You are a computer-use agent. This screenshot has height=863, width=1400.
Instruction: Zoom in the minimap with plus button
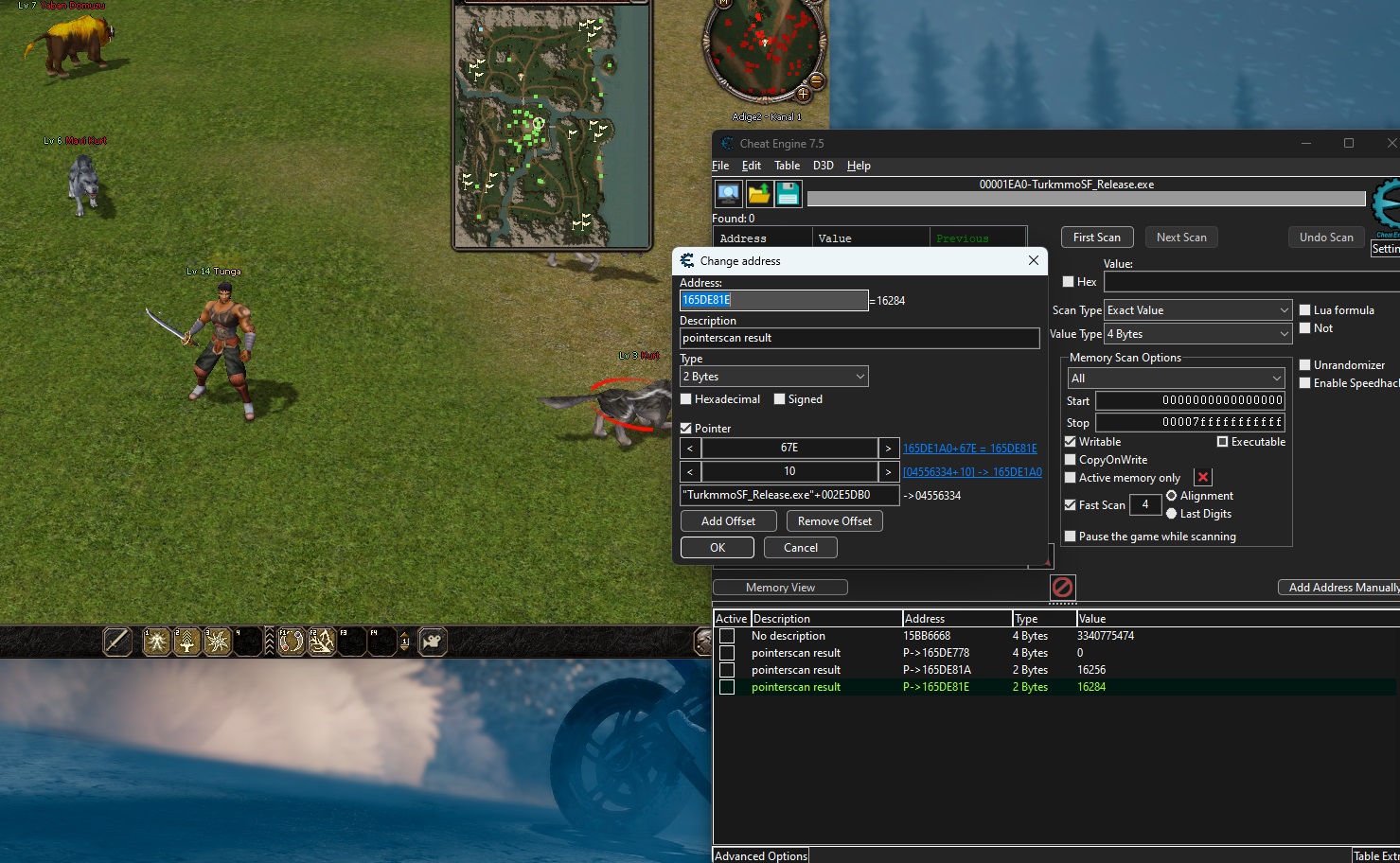click(803, 94)
